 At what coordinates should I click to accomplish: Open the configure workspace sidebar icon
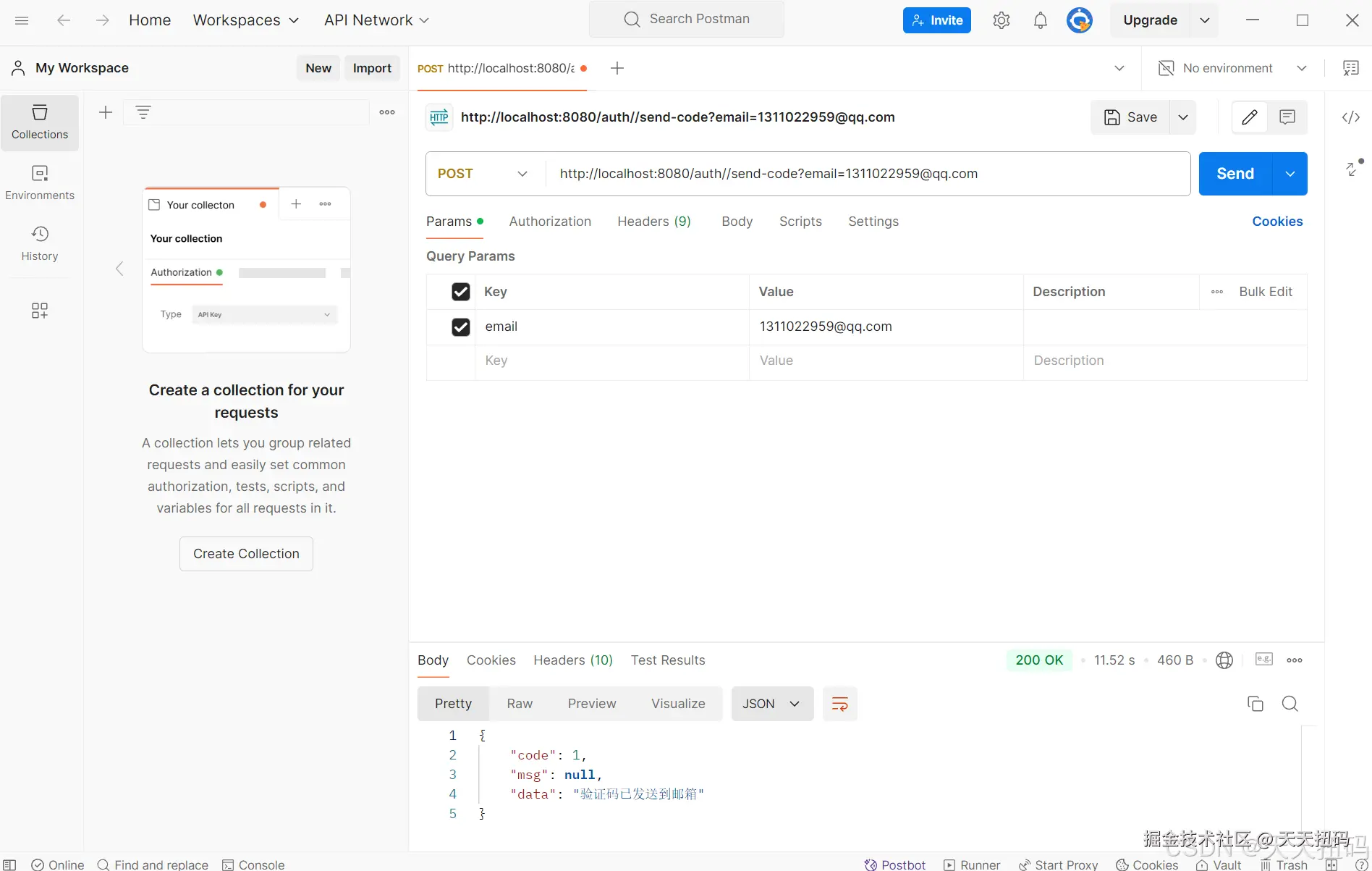pos(40,311)
